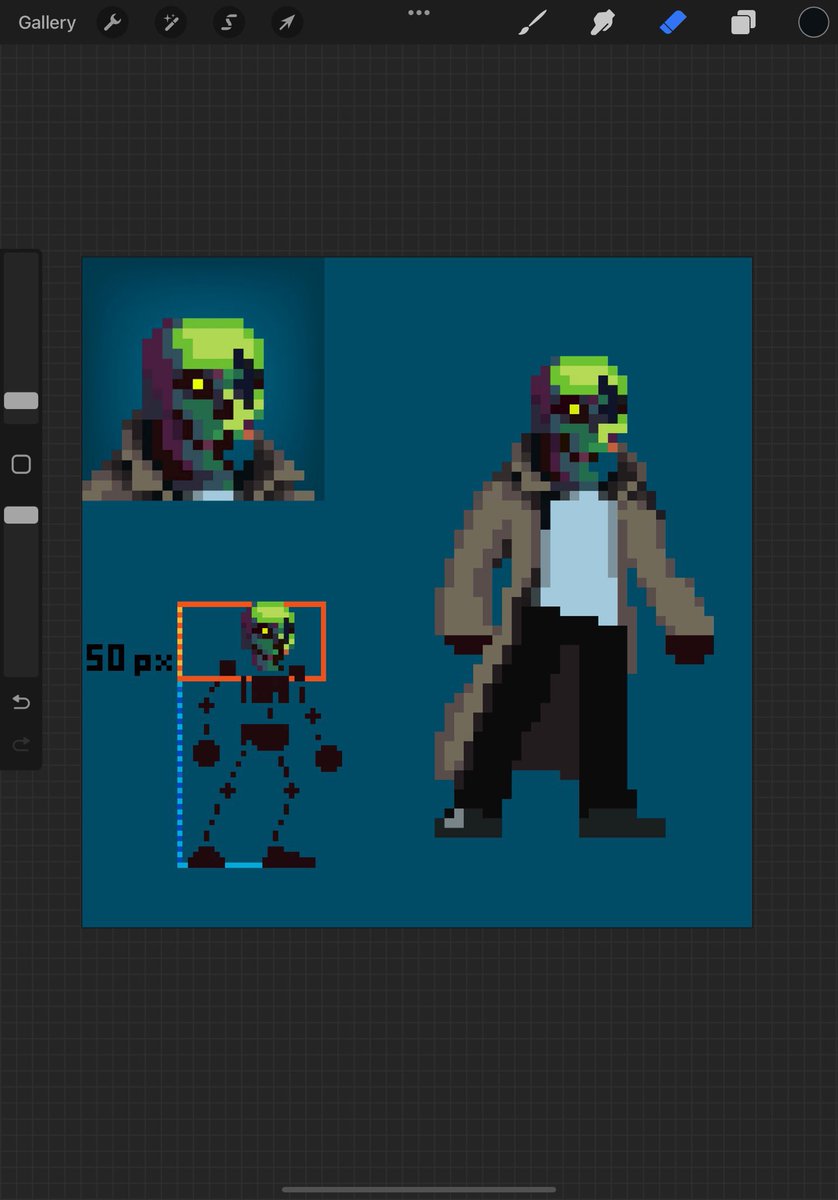This screenshot has height=1200, width=838.
Task: Open the color picker circle
Action: click(x=813, y=22)
